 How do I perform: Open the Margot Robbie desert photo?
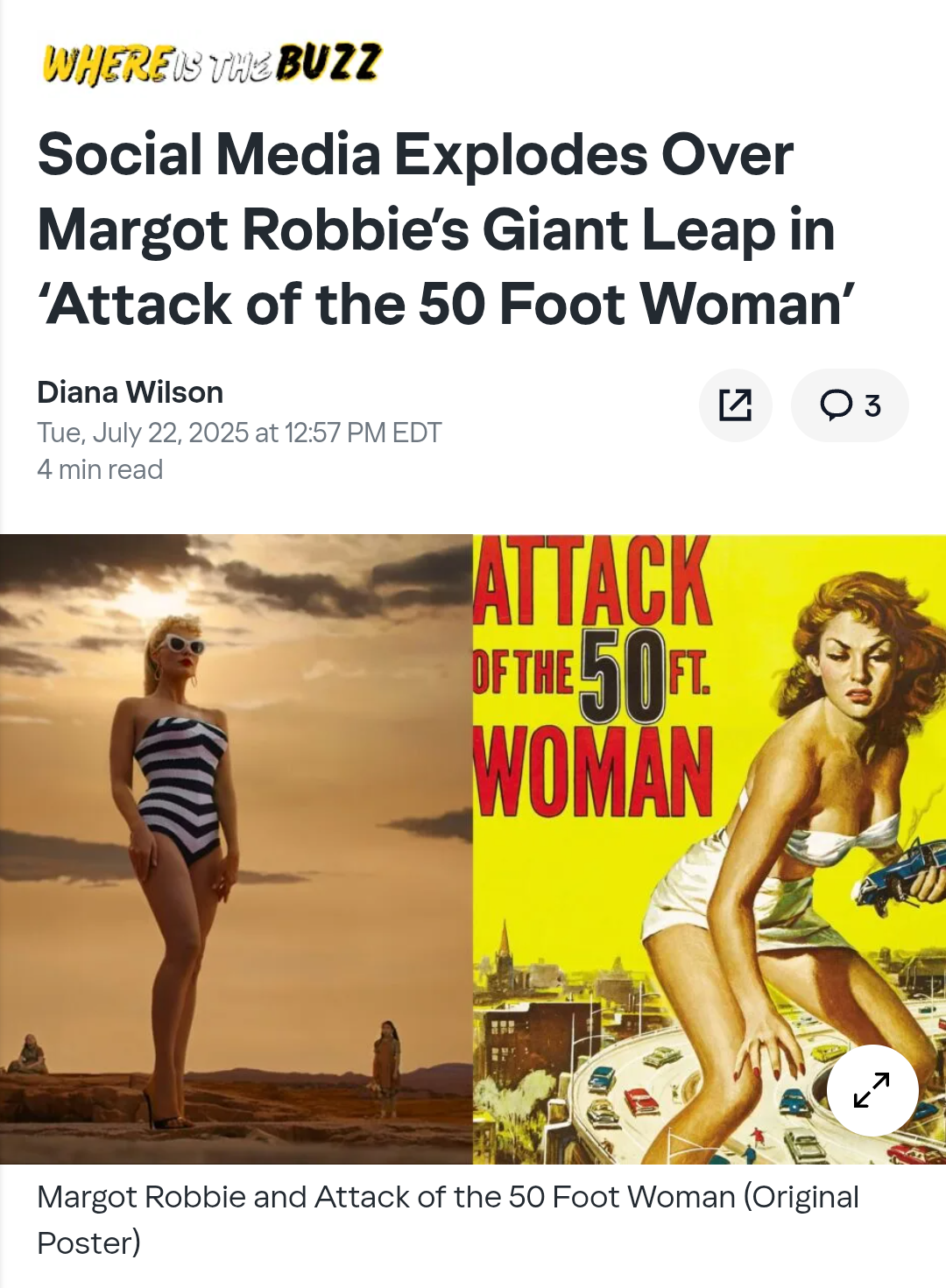(x=236, y=848)
